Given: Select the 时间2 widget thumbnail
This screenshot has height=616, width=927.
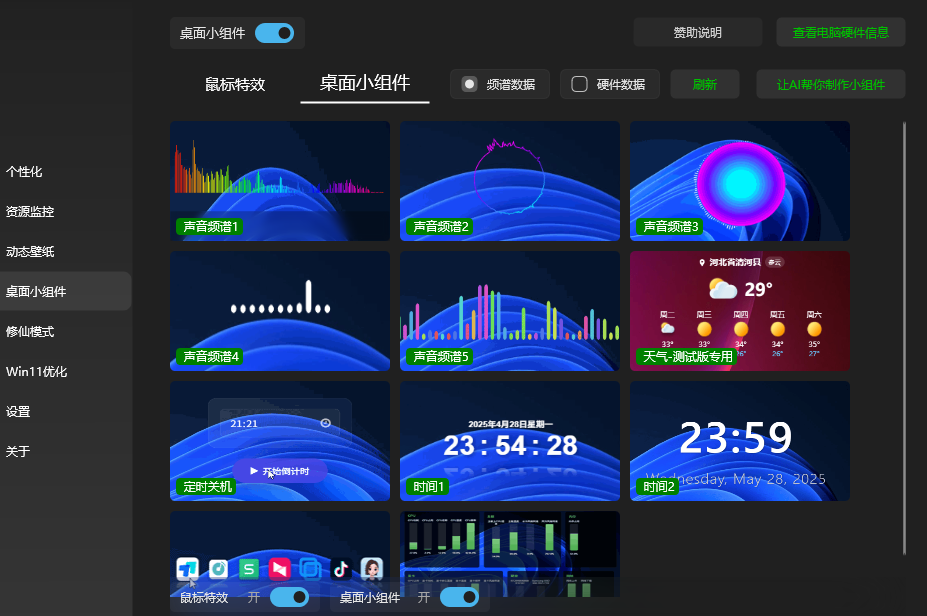Looking at the screenshot, I should (x=740, y=441).
